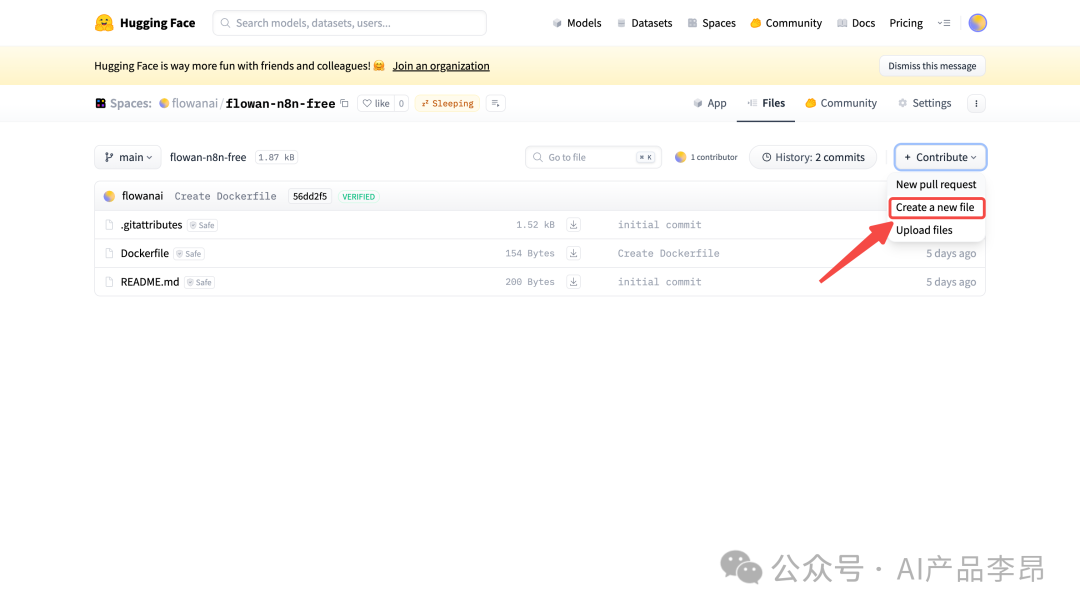Screen dimensions: 1080x612
Task: Click the Hugging Face emoji logo
Action: [x=104, y=23]
